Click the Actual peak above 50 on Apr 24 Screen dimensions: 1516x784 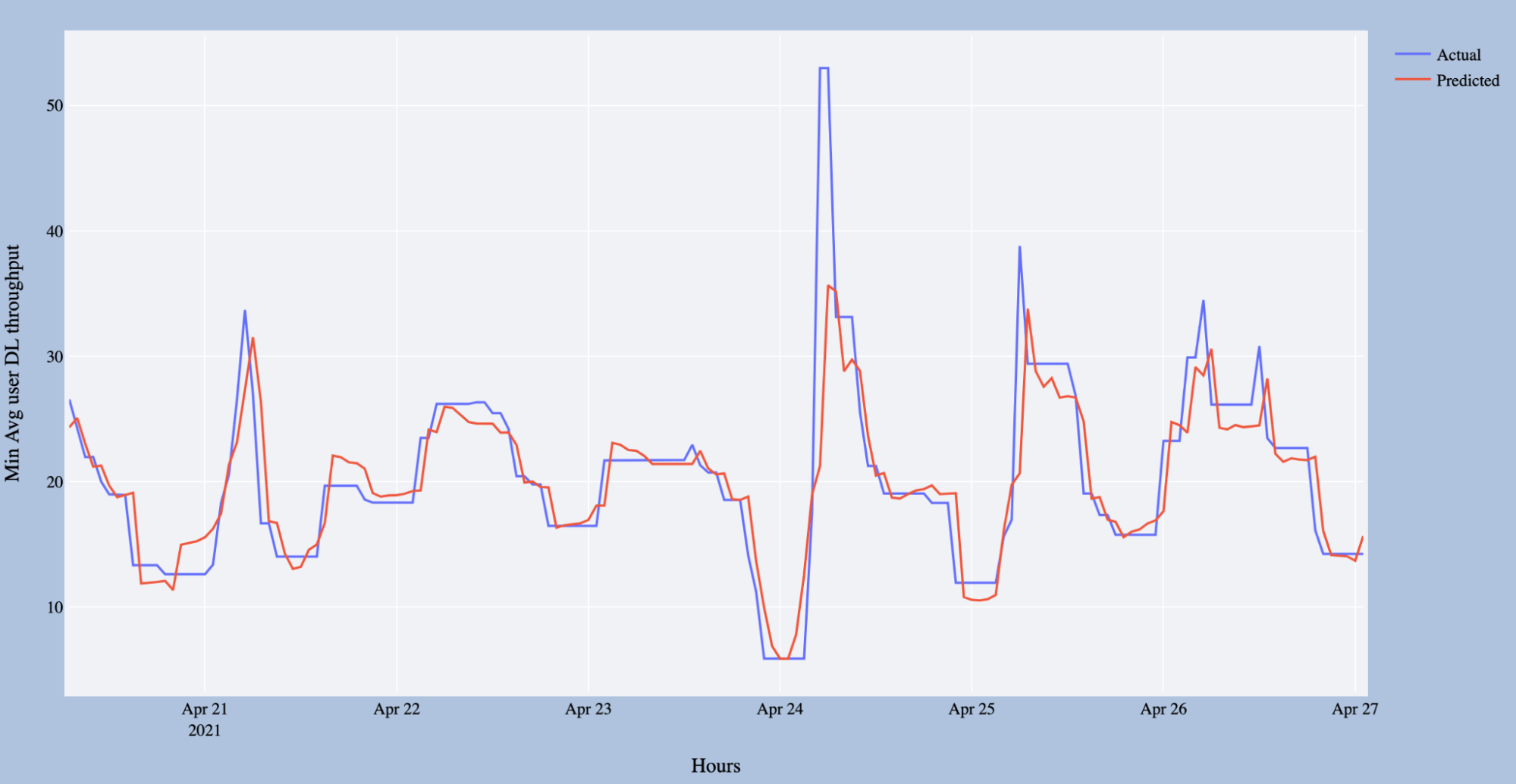(x=824, y=68)
